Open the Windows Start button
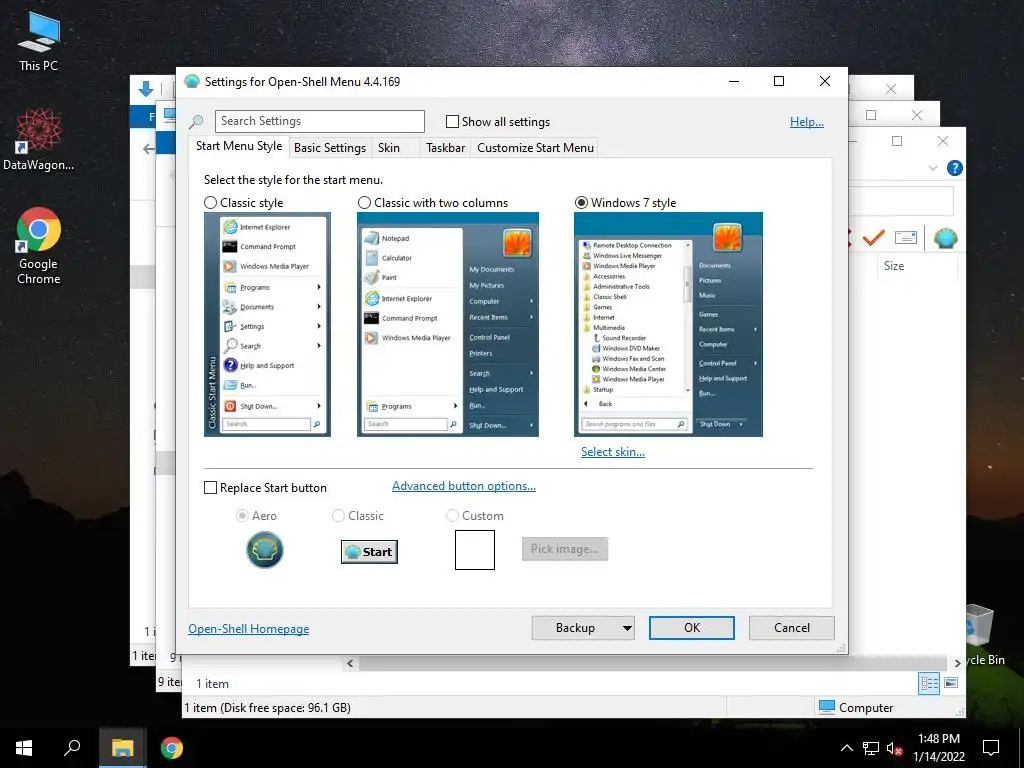The width and height of the screenshot is (1024, 768). click(24, 748)
